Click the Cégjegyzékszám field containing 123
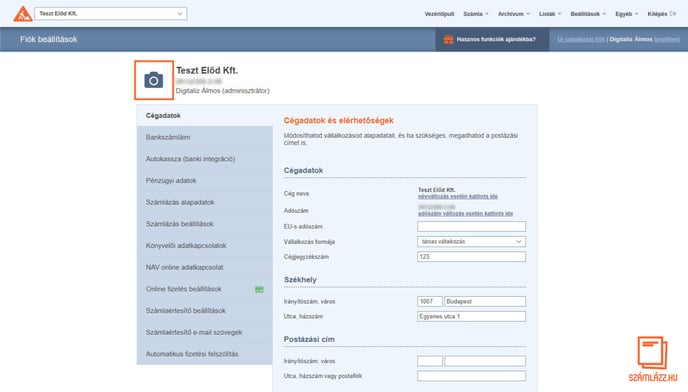688x392 pixels. (471, 257)
